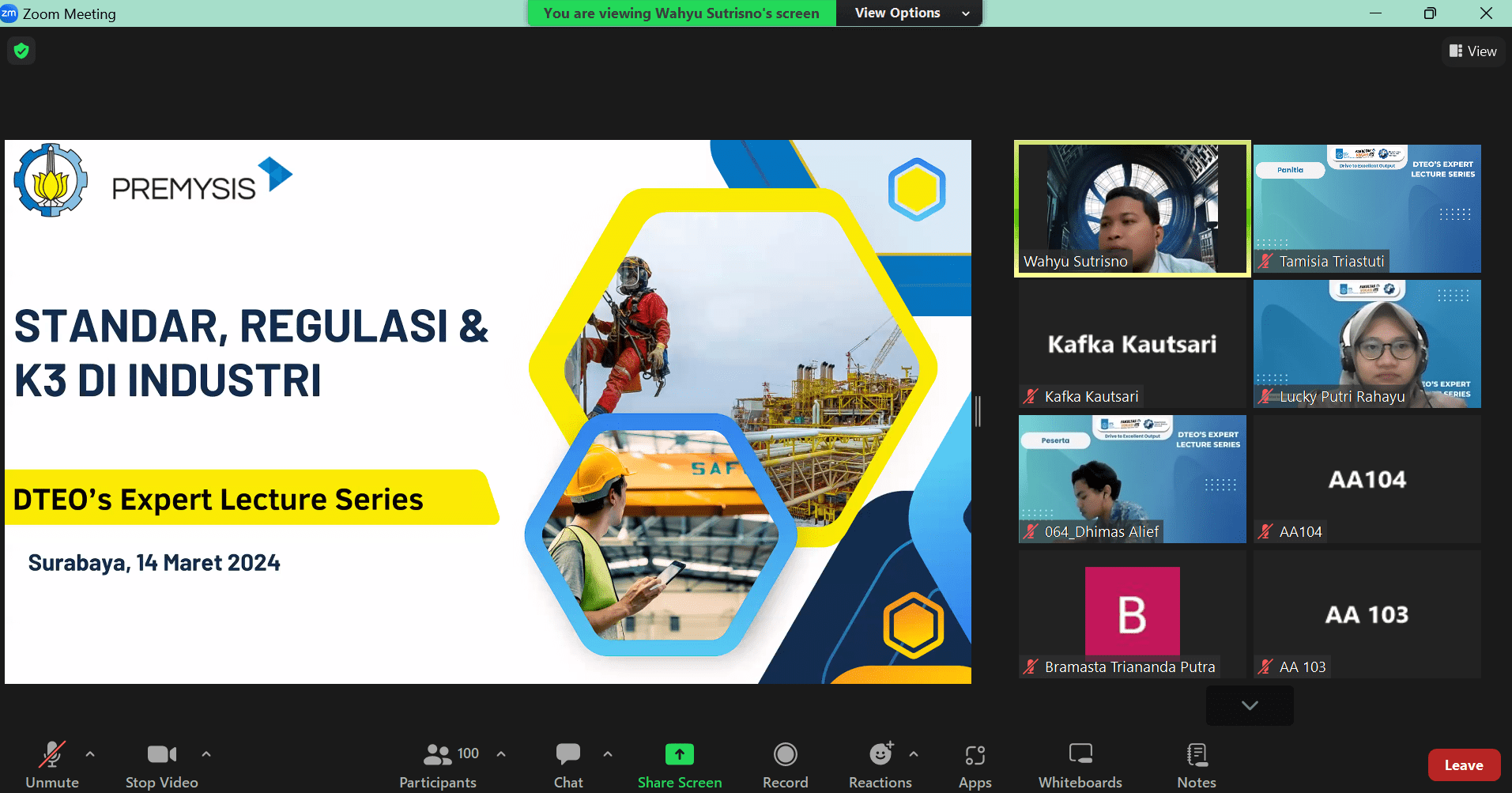Expand video options arrow beside Stop Video
The image size is (1512, 793).
coord(206,754)
